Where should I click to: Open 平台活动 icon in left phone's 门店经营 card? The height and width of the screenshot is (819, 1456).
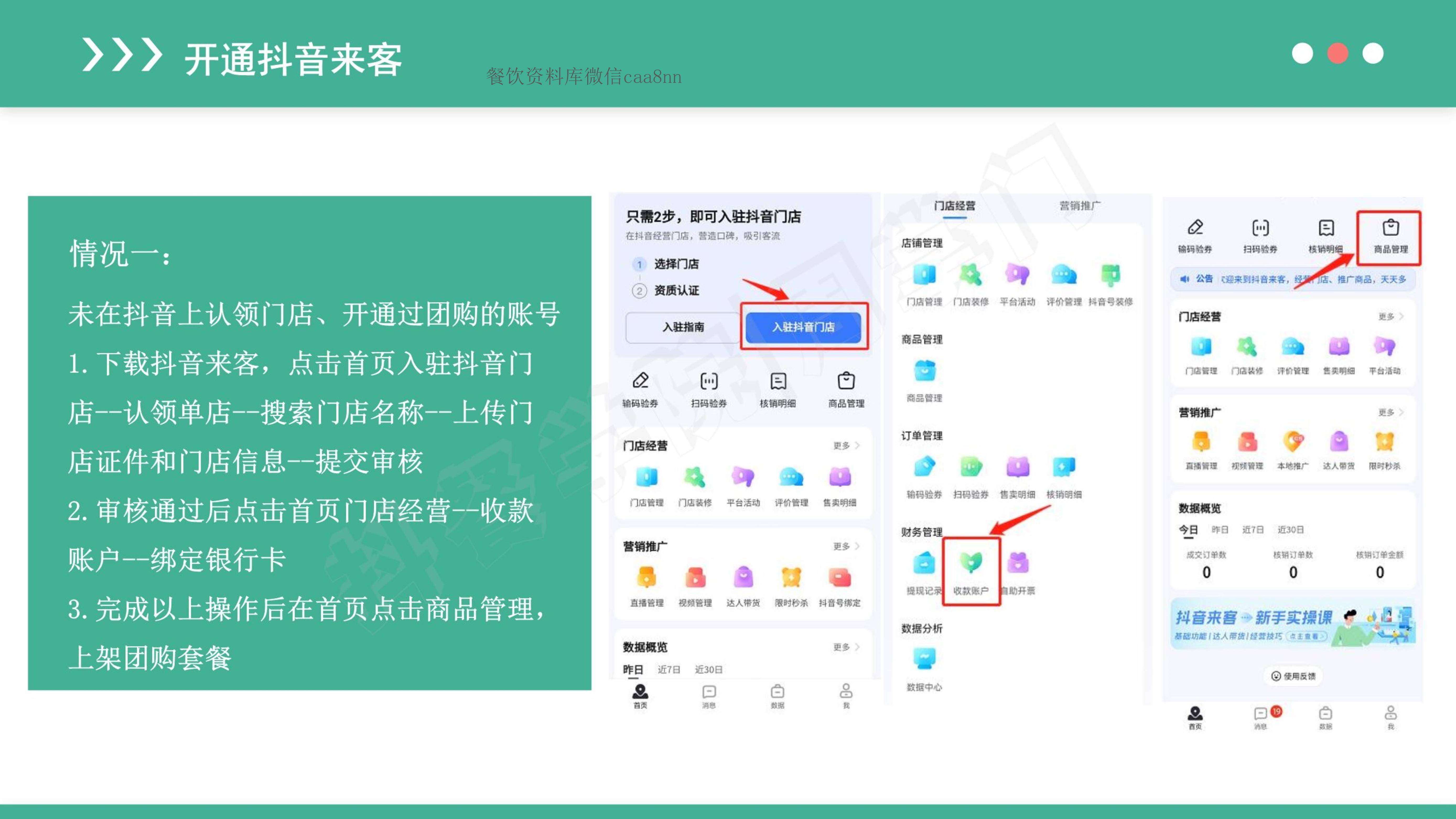point(743,477)
